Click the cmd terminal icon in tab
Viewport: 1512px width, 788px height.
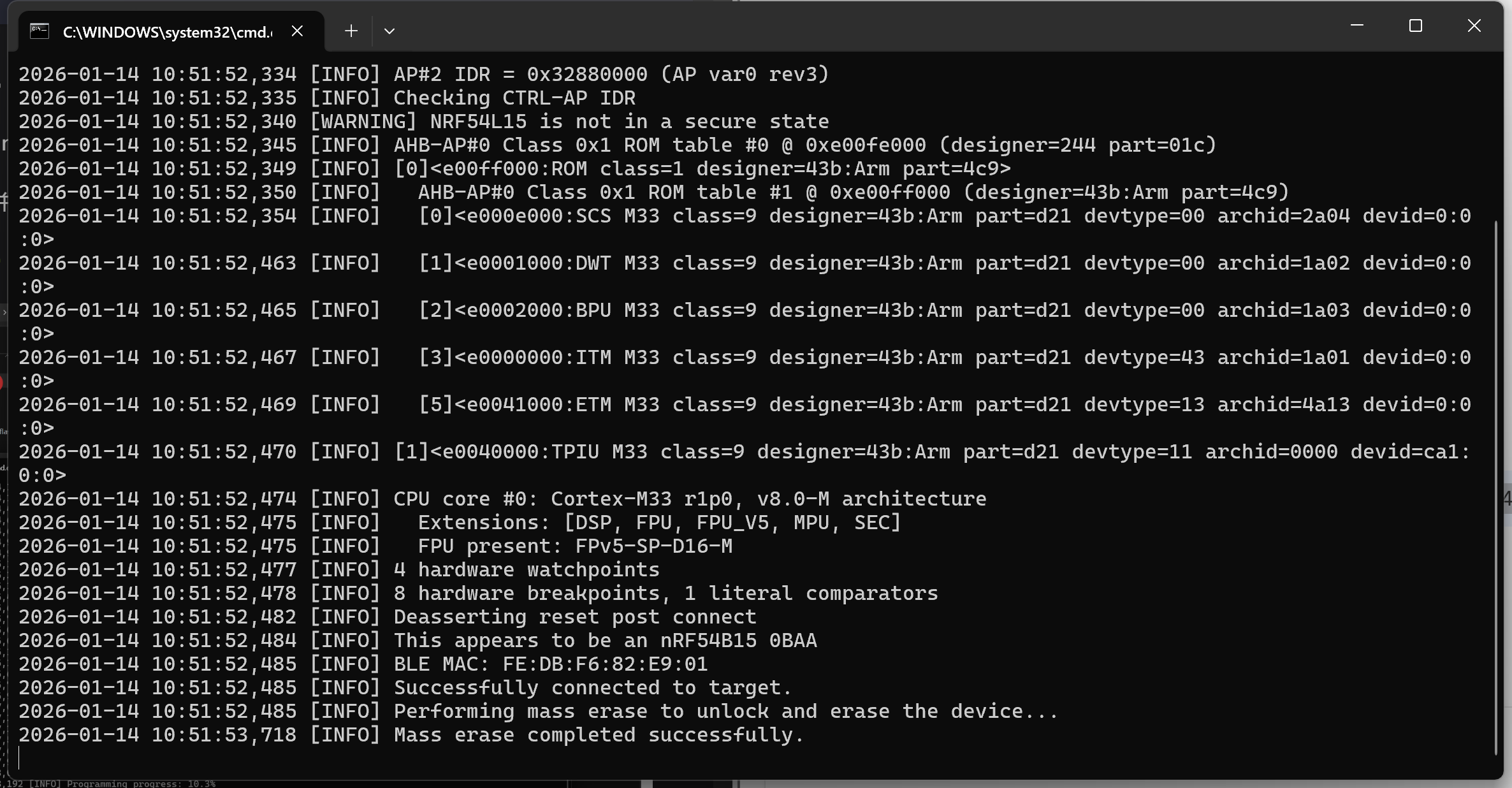click(x=40, y=31)
